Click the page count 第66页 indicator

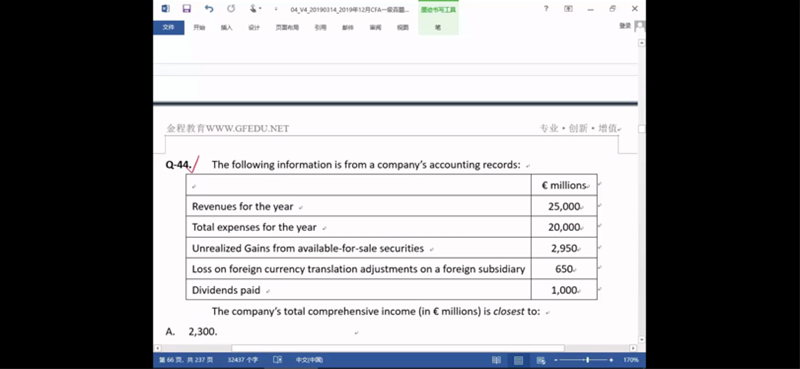pyautogui.click(x=185, y=360)
